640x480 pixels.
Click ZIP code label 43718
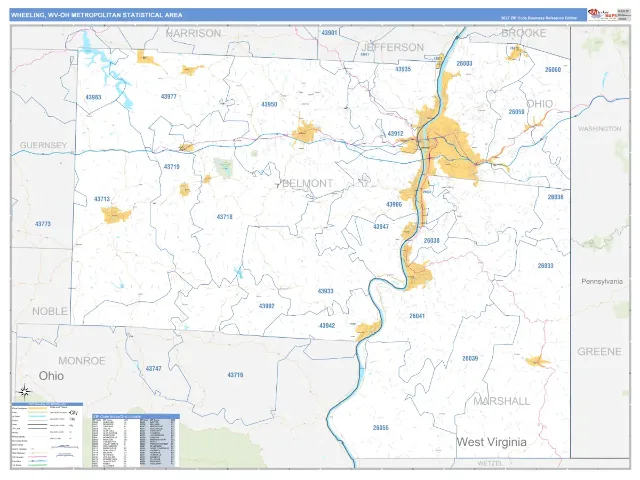pos(224,217)
